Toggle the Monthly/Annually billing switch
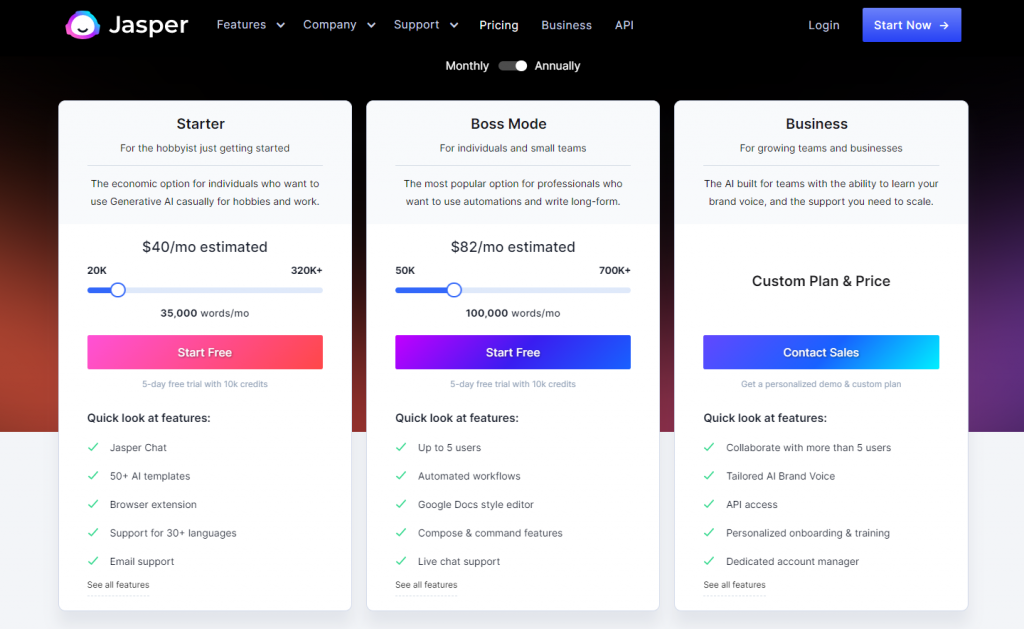Screen dimensions: 1024x629 coord(512,66)
